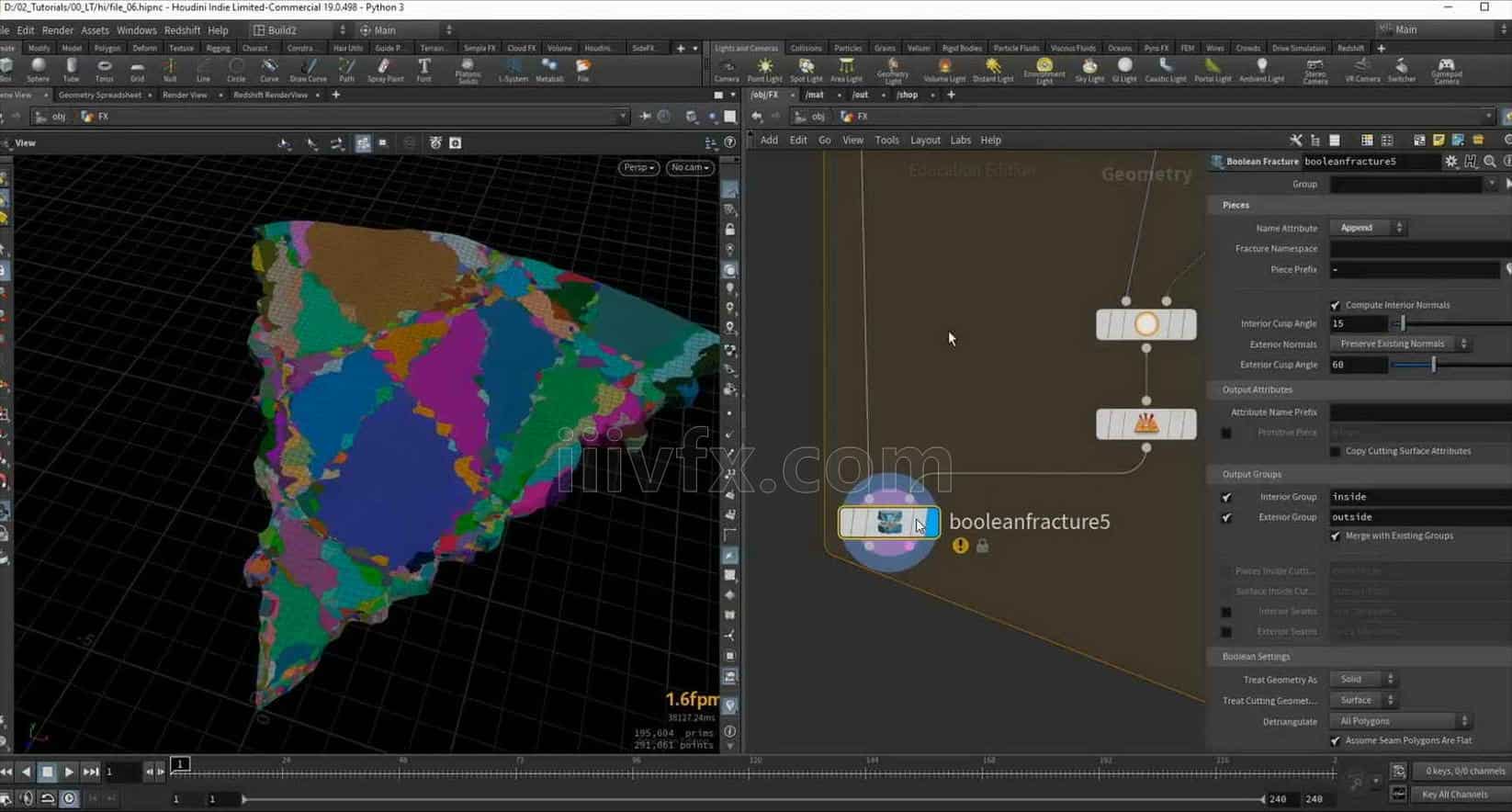Toggle Assume Seam Polygons Are Flat
This screenshot has width=1512, height=812.
point(1336,740)
